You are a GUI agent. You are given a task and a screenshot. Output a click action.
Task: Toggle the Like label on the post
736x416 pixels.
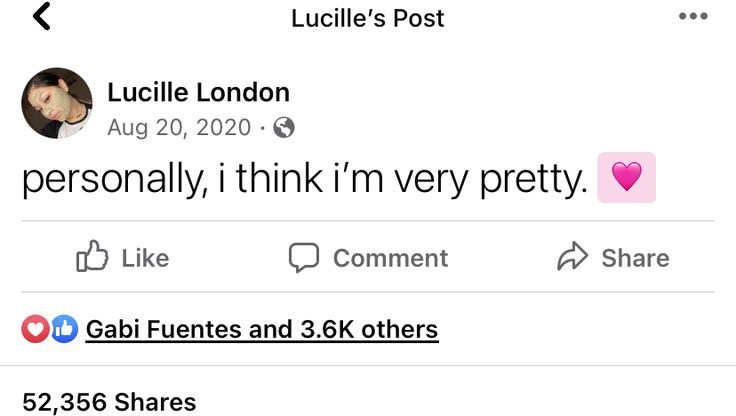click(145, 258)
